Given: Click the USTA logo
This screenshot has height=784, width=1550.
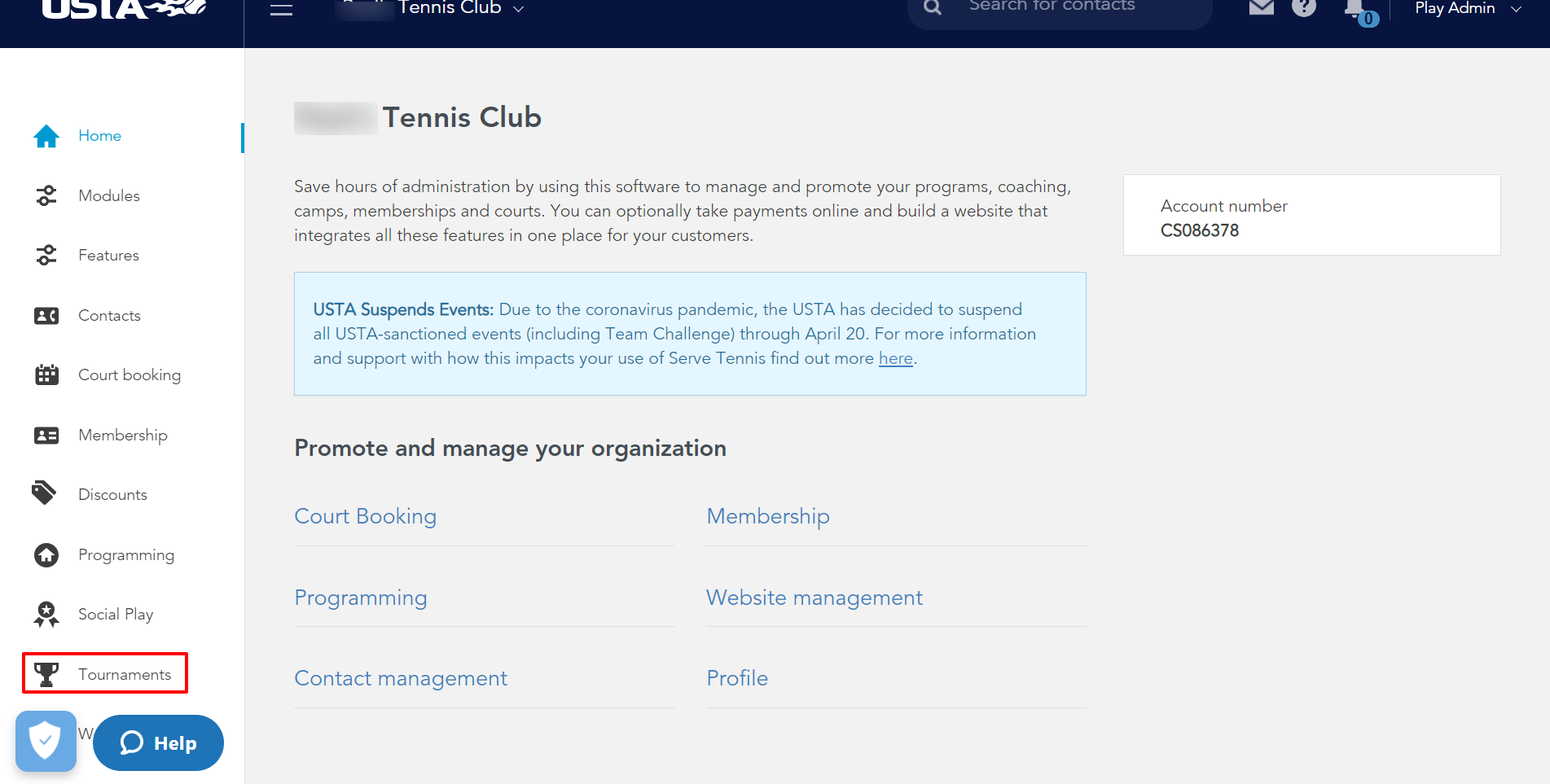Looking at the screenshot, I should coord(124,9).
